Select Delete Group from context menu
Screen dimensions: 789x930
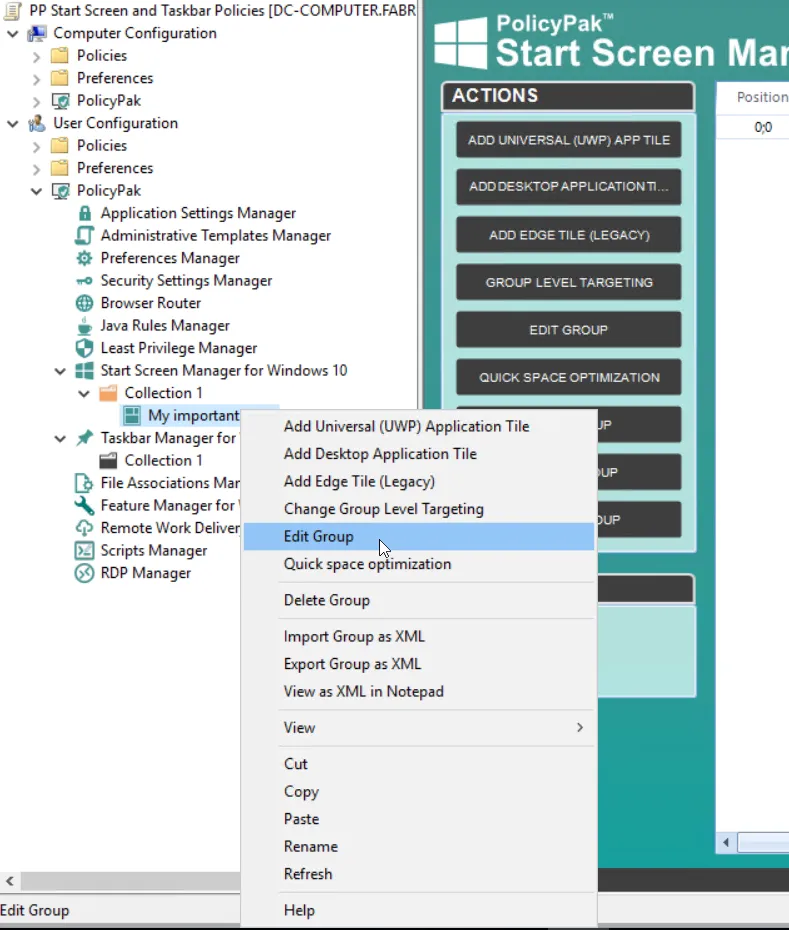[418, 600]
